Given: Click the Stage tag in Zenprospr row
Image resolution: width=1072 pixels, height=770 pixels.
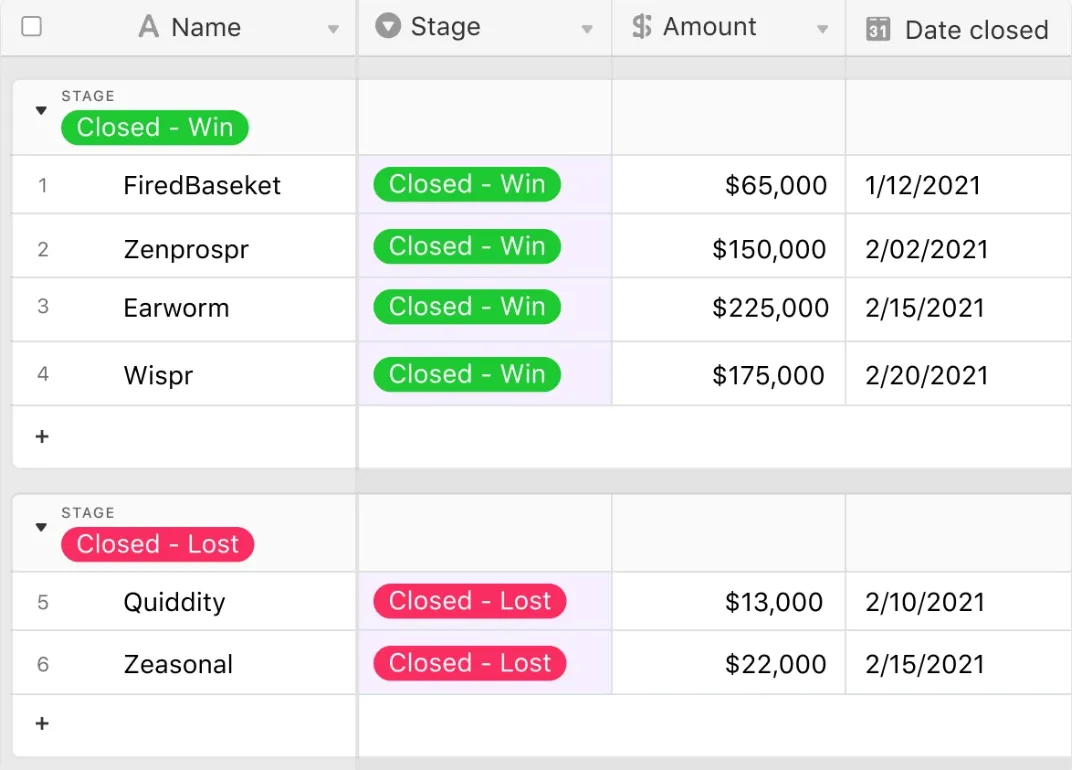Looking at the screenshot, I should tap(467, 246).
